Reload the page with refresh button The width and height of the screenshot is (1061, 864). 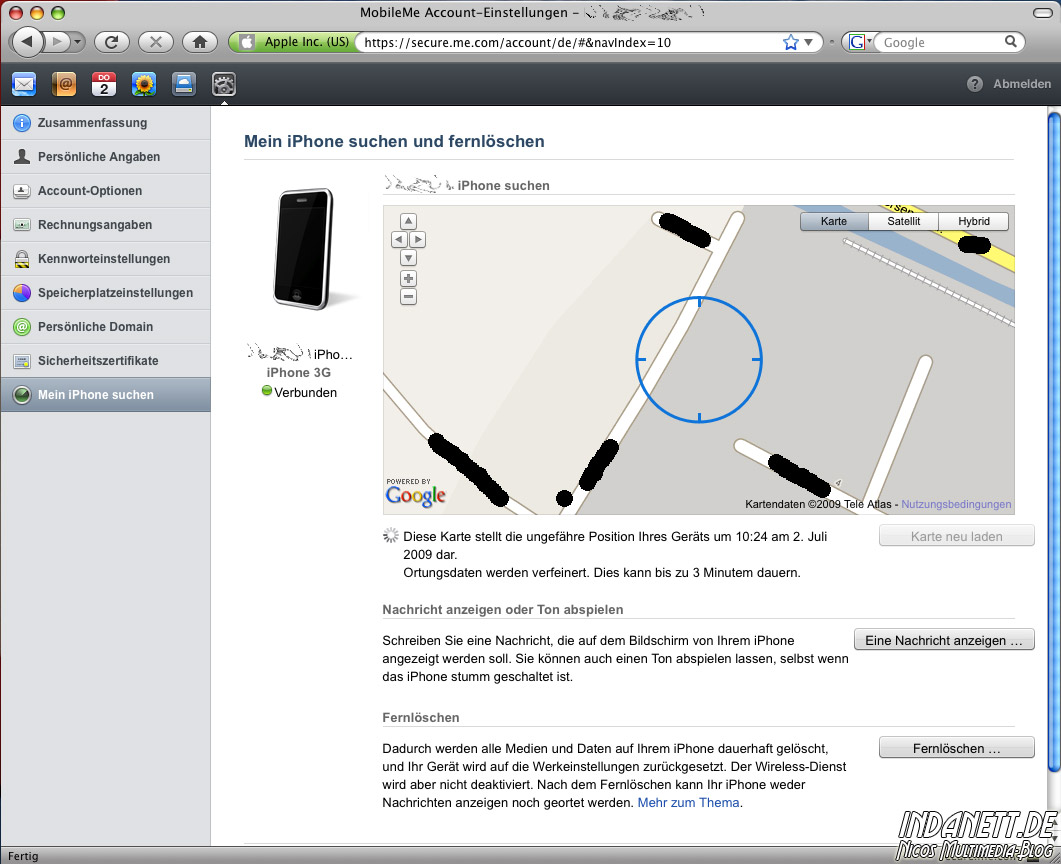[x=112, y=42]
